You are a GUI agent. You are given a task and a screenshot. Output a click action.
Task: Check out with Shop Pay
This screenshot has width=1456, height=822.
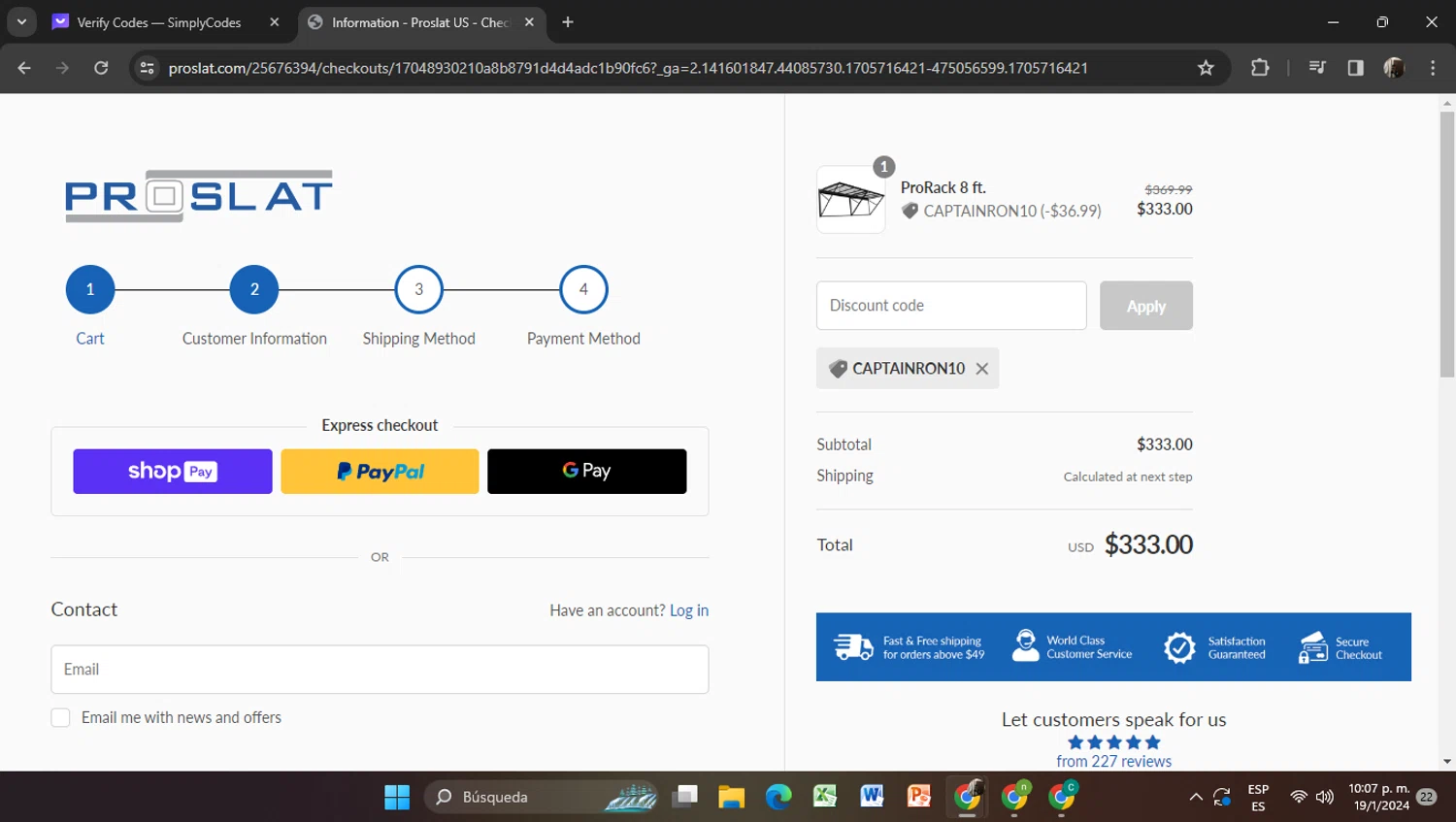[173, 472]
